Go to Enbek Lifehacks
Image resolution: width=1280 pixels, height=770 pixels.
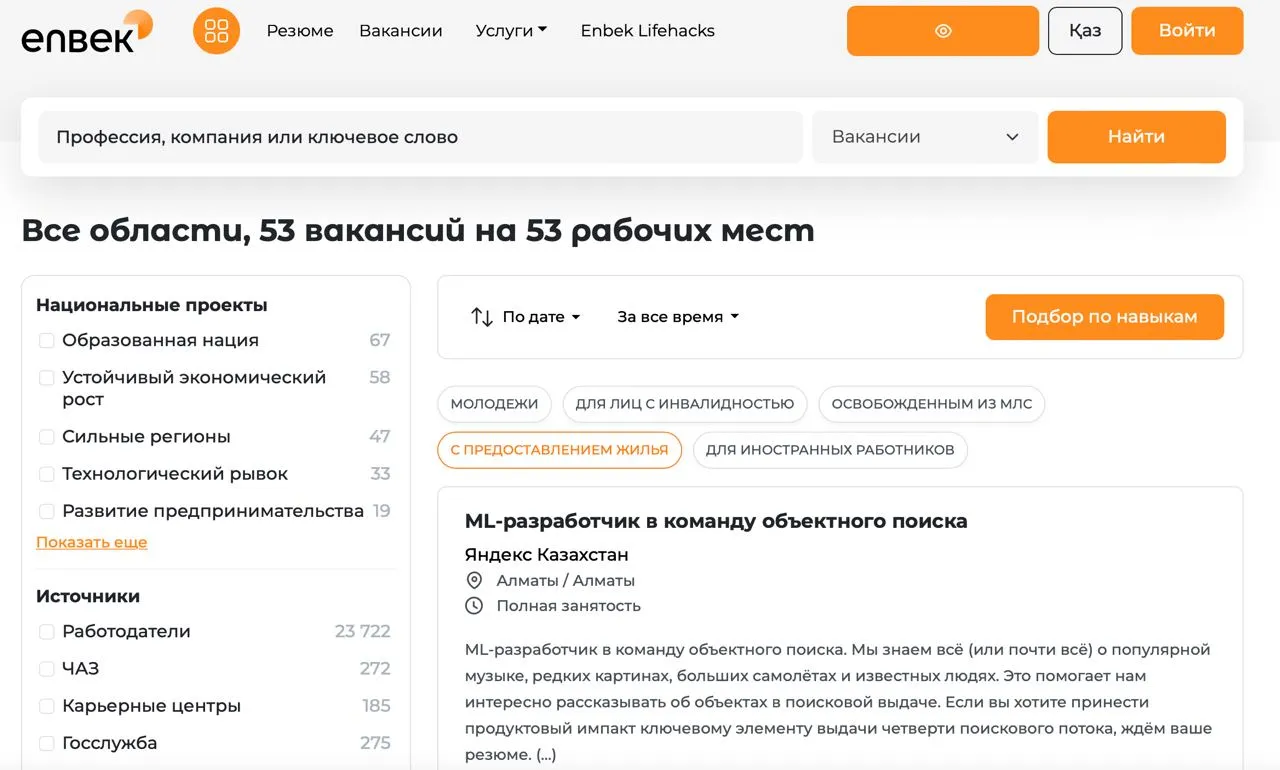click(x=647, y=31)
